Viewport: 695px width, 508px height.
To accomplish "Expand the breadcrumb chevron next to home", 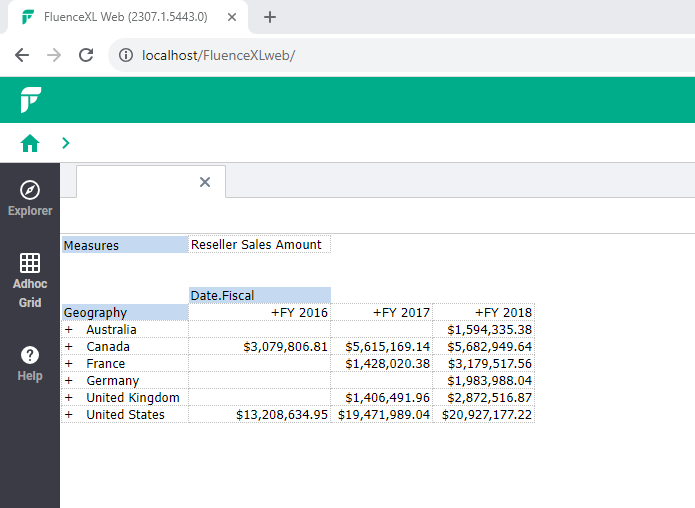I will click(66, 143).
